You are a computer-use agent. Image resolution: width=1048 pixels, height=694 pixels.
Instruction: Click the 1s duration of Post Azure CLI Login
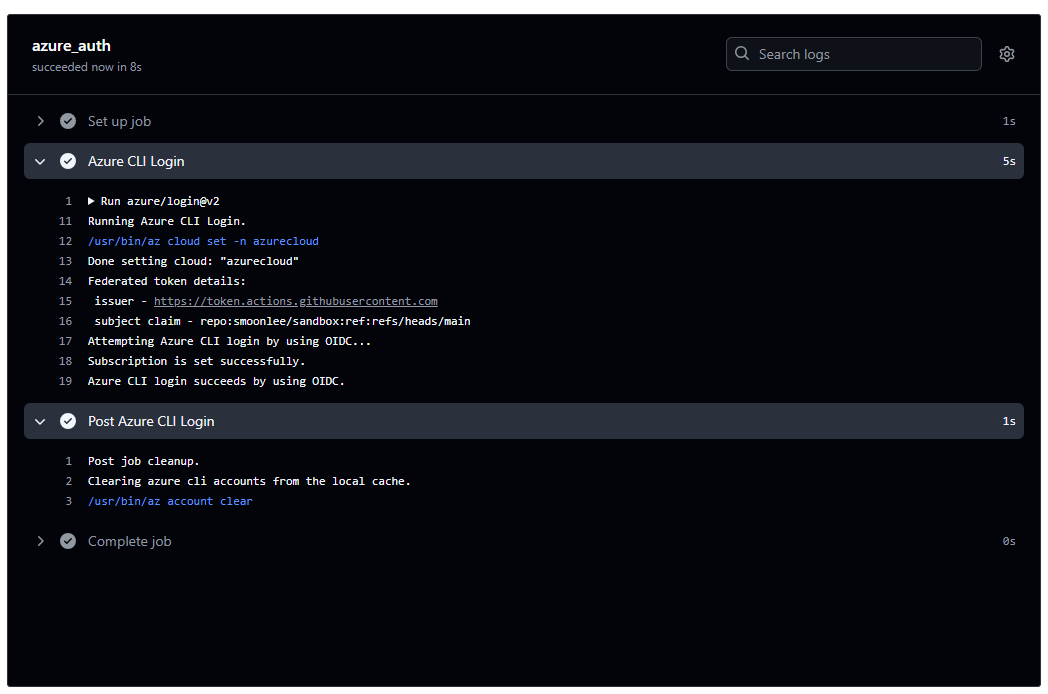pyautogui.click(x=1009, y=421)
